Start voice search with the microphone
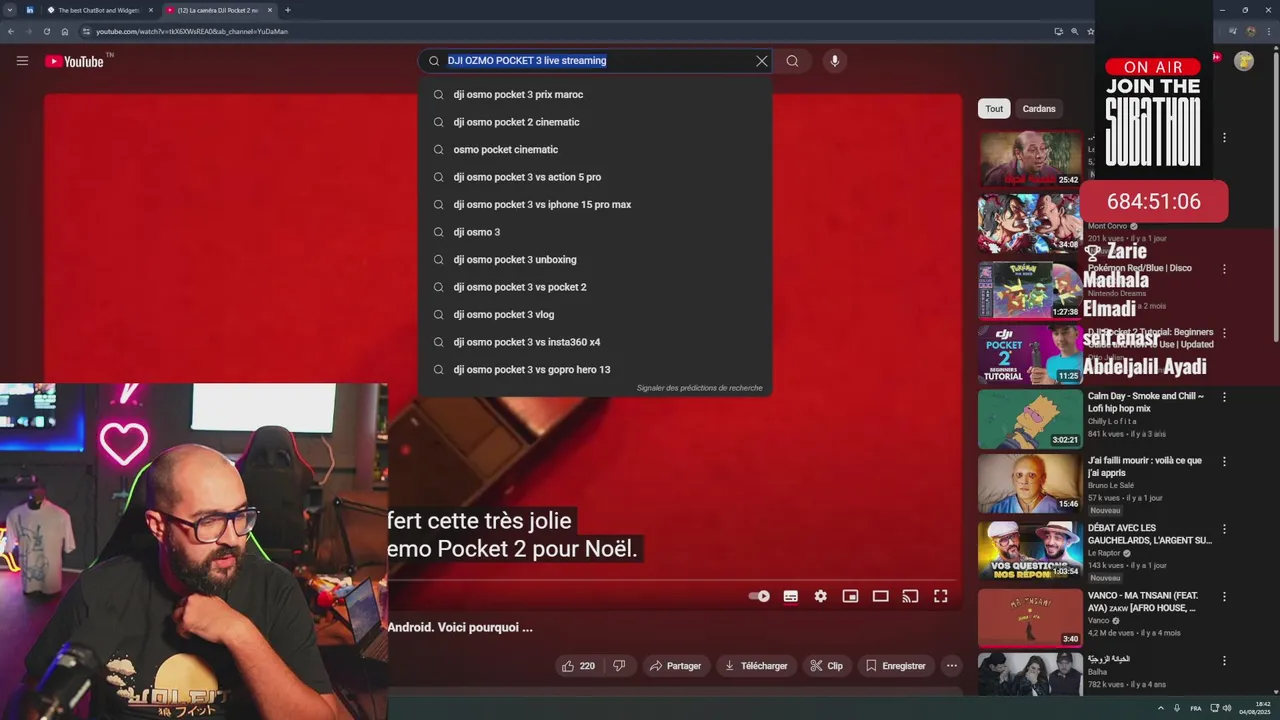This screenshot has width=1280, height=720. coord(835,61)
